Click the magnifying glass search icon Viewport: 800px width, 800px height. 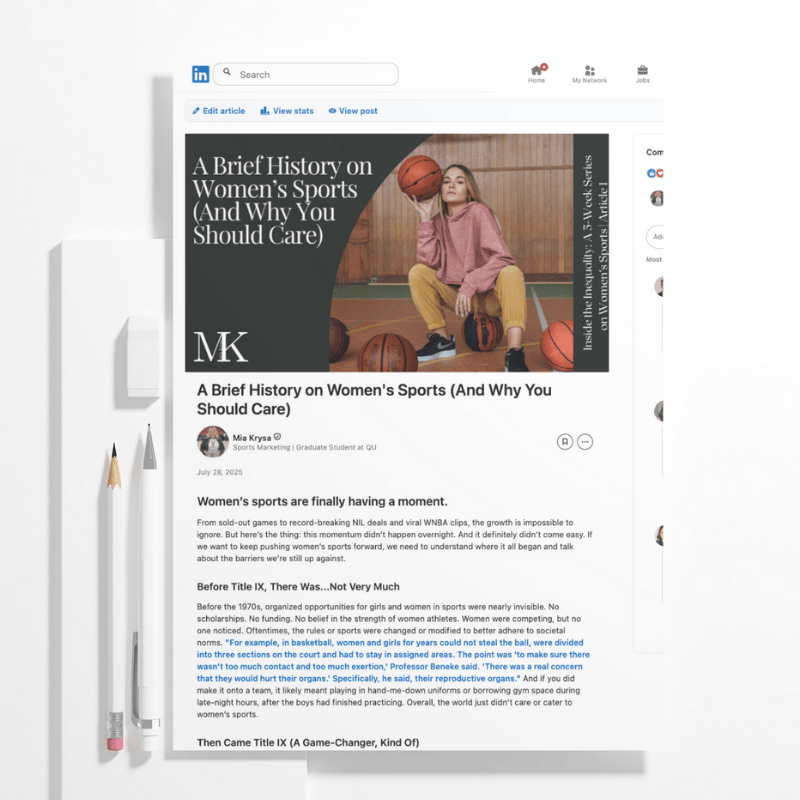tap(227, 73)
